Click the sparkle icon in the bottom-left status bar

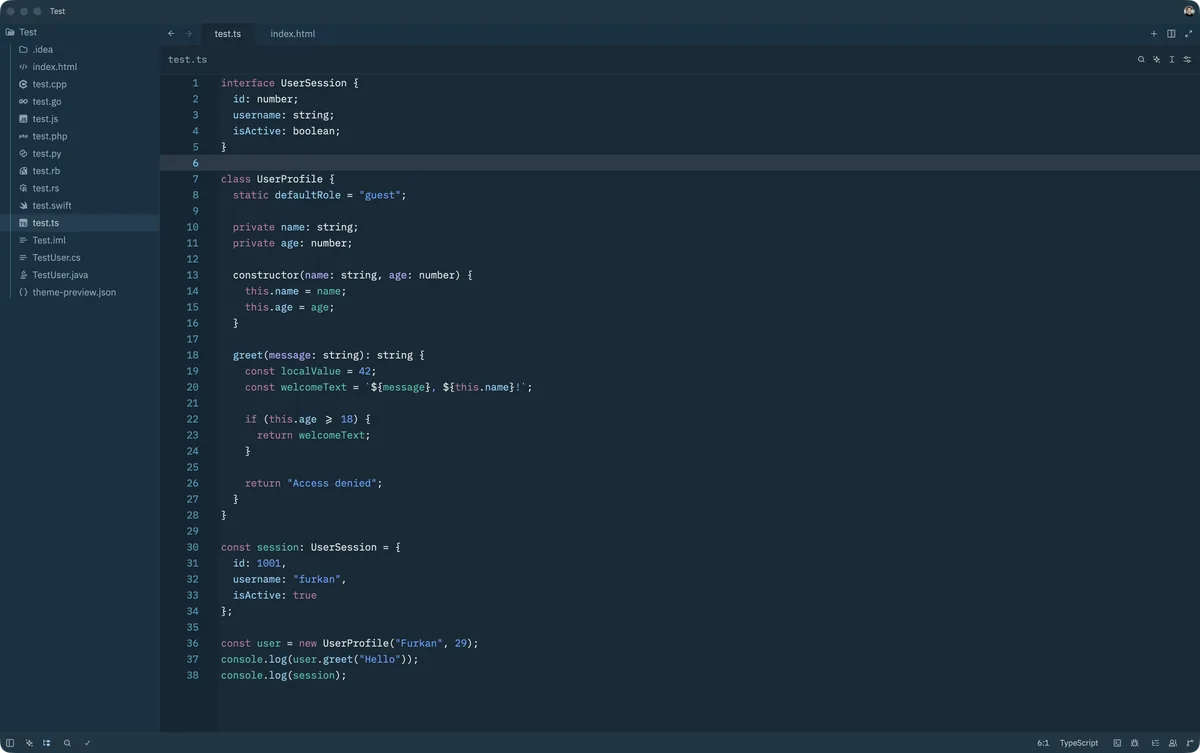tap(29, 743)
